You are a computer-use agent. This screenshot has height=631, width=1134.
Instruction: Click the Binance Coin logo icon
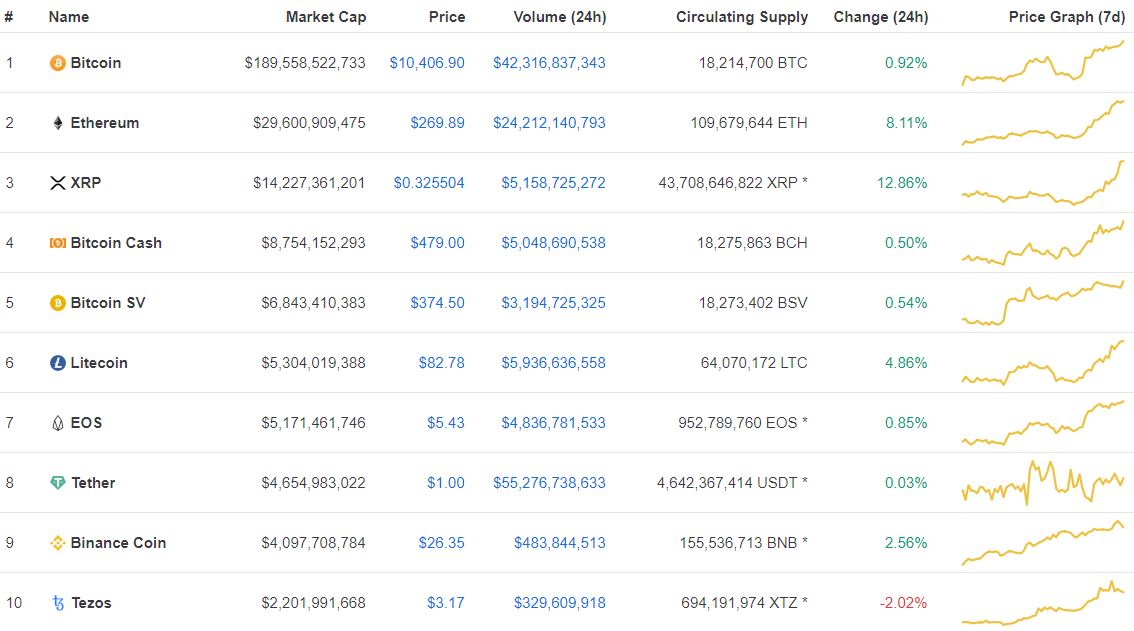[x=57, y=543]
